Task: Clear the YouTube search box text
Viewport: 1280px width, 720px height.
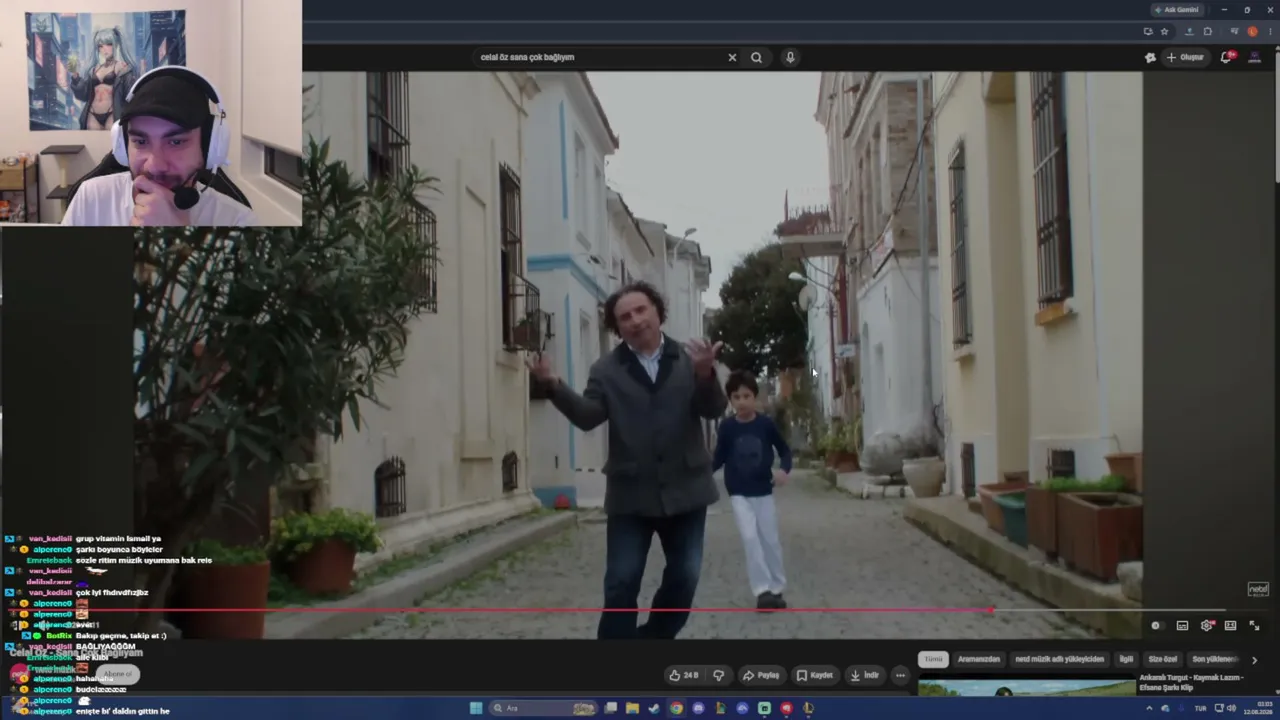Action: [732, 57]
